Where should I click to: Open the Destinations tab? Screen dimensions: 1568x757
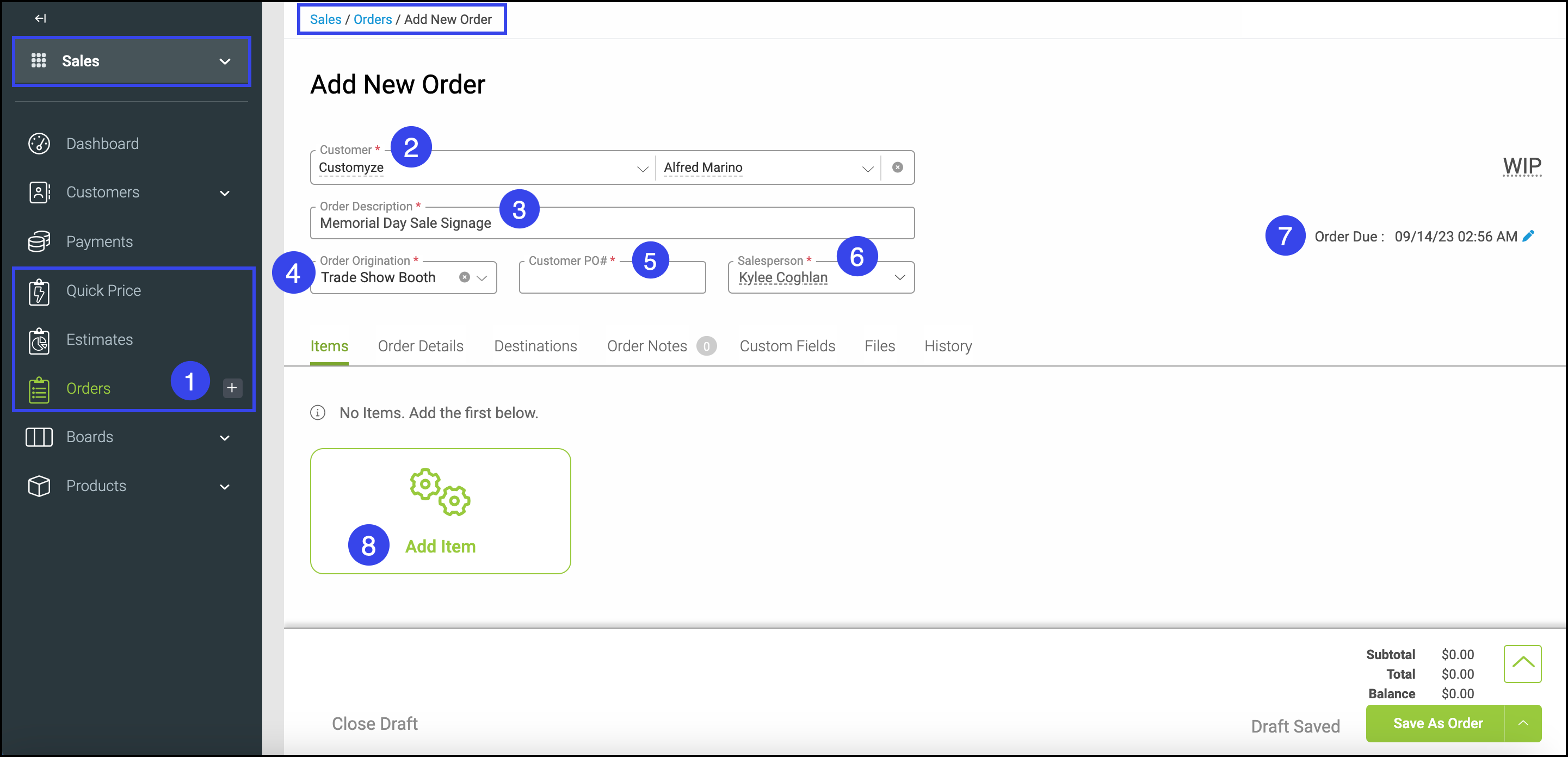click(x=535, y=346)
